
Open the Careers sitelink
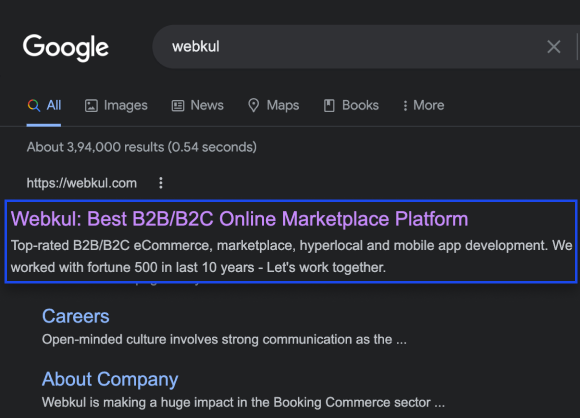[75, 316]
